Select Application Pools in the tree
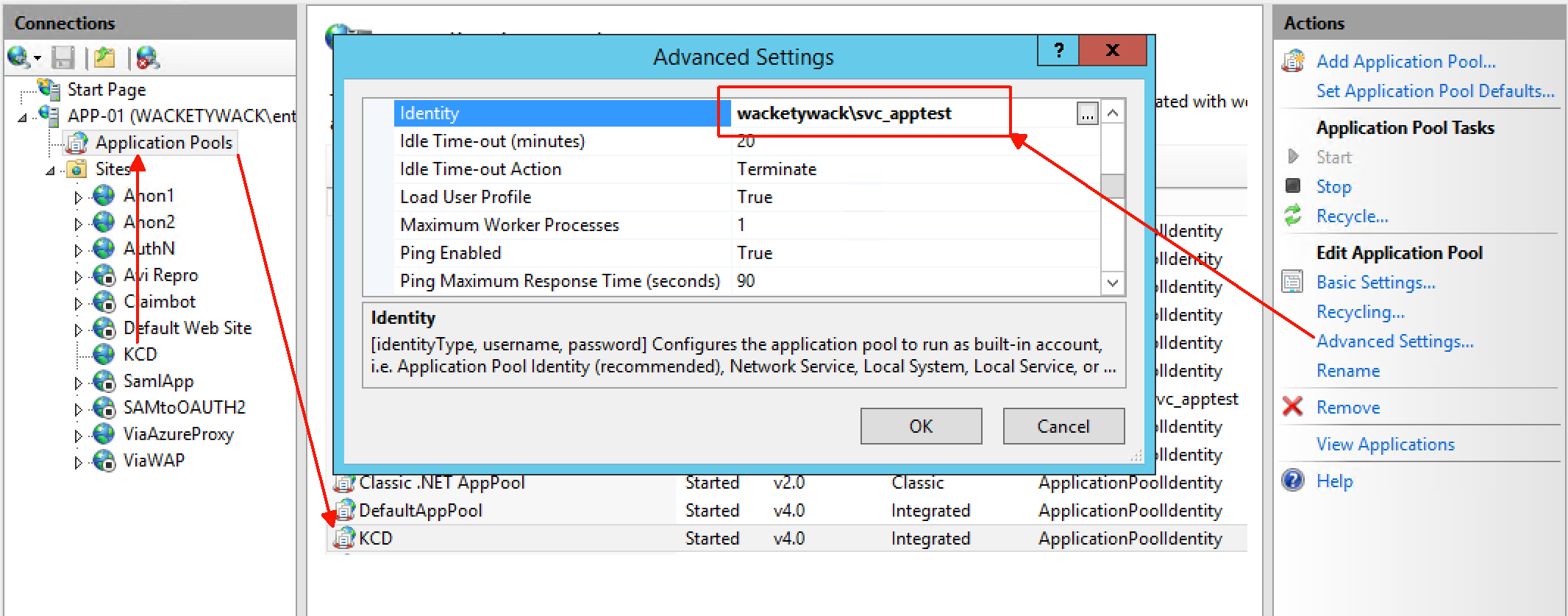Image resolution: width=1568 pixels, height=616 pixels. [163, 143]
